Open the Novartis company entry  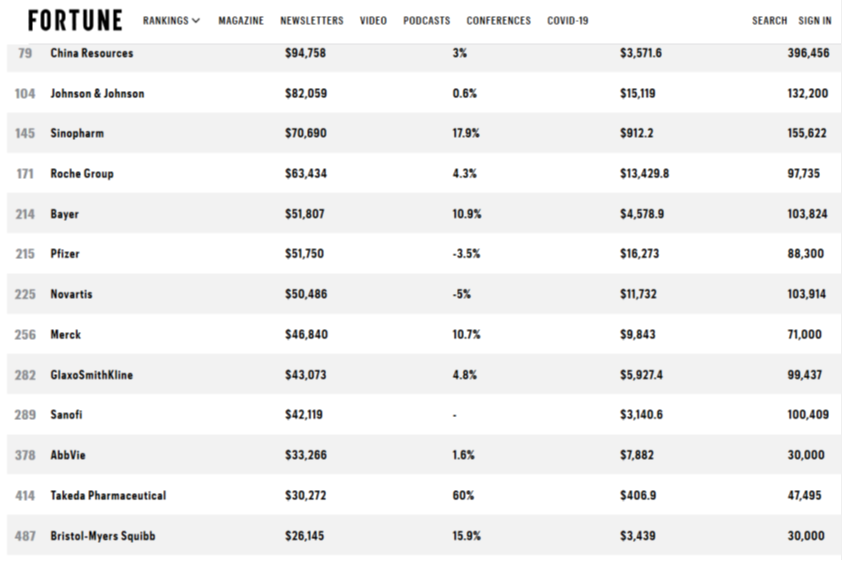click(71, 294)
